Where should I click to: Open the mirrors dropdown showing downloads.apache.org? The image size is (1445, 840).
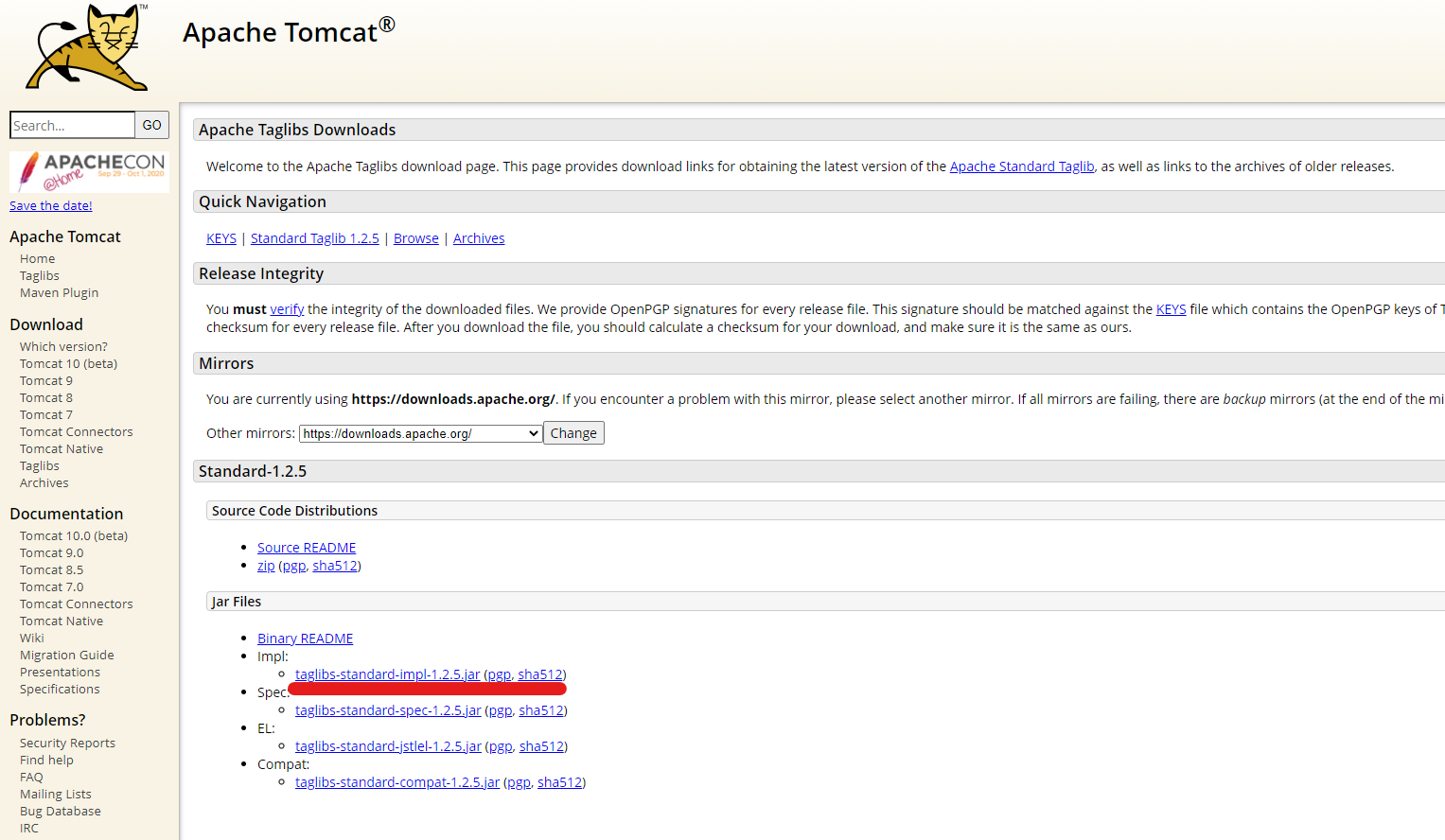coord(420,433)
